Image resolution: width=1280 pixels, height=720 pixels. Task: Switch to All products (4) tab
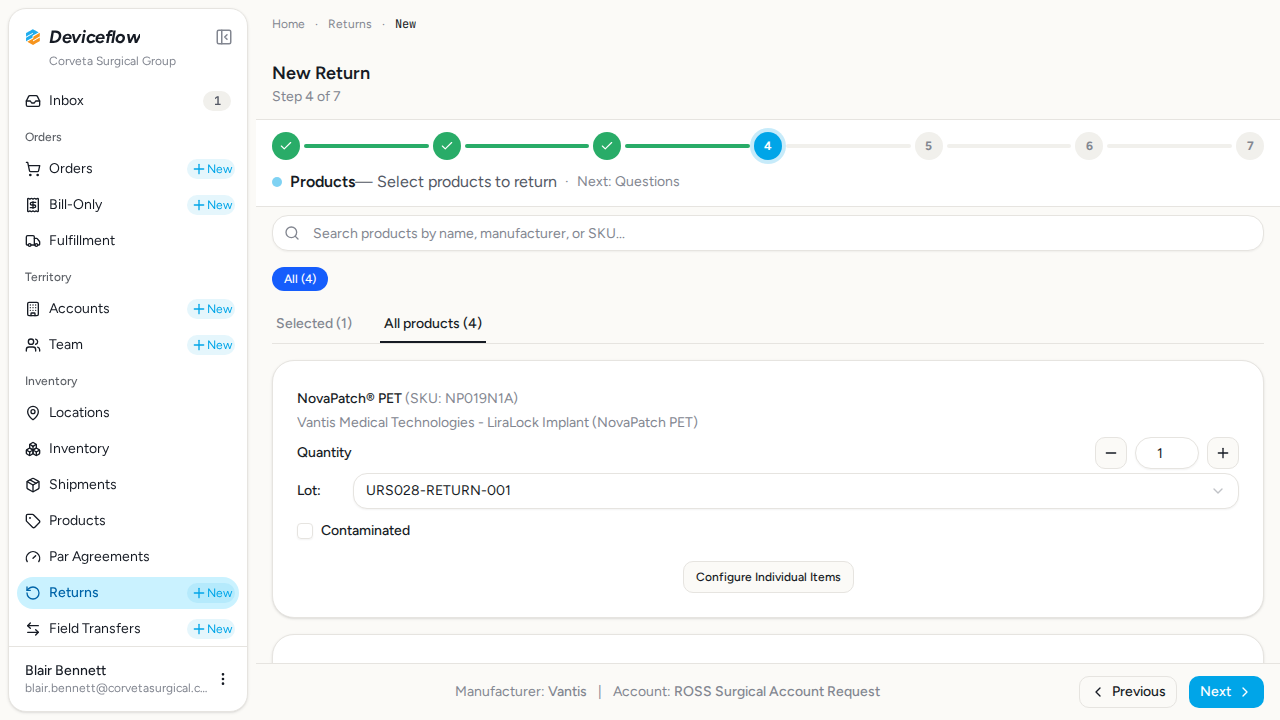pyautogui.click(x=433, y=323)
